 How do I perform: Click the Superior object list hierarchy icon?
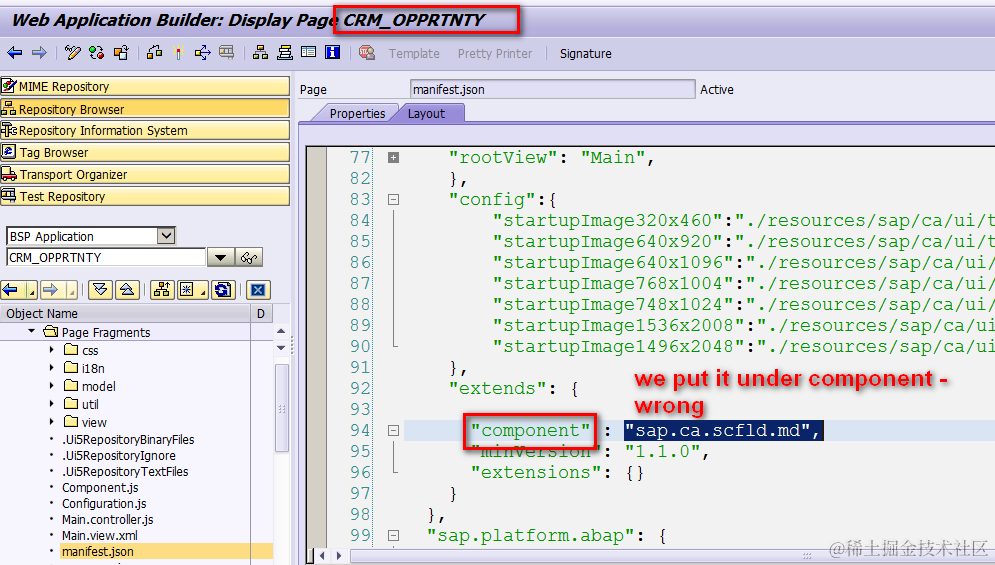pyautogui.click(x=162, y=290)
